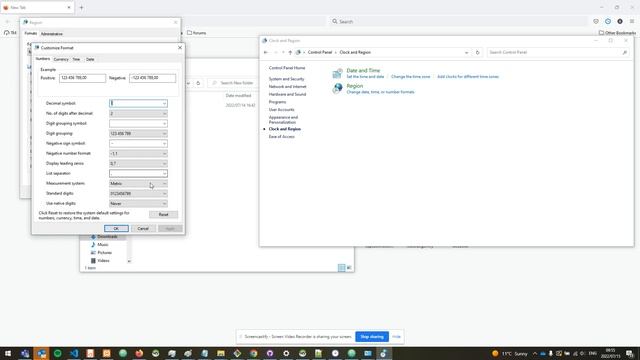Viewport: 640px width, 360px height.
Task: Click Set the time and date link
Action: (365, 77)
